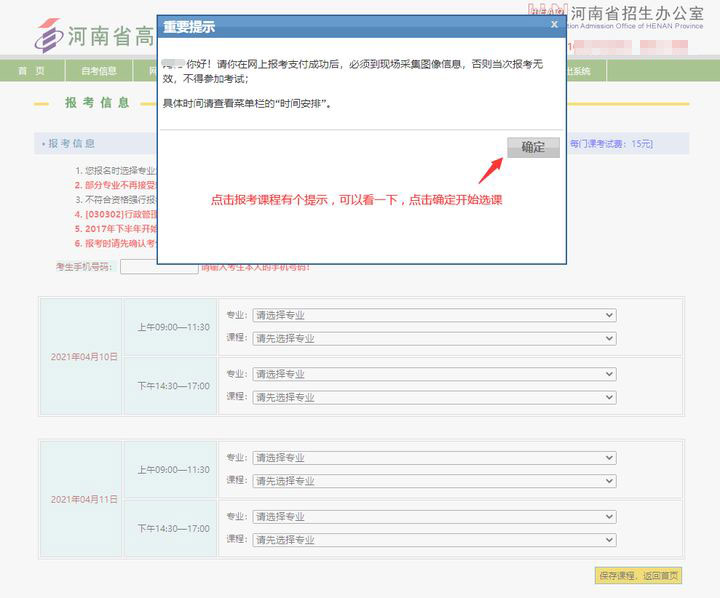
Task: Click the 保存课程，返回首页 button
Action: click(x=638, y=575)
